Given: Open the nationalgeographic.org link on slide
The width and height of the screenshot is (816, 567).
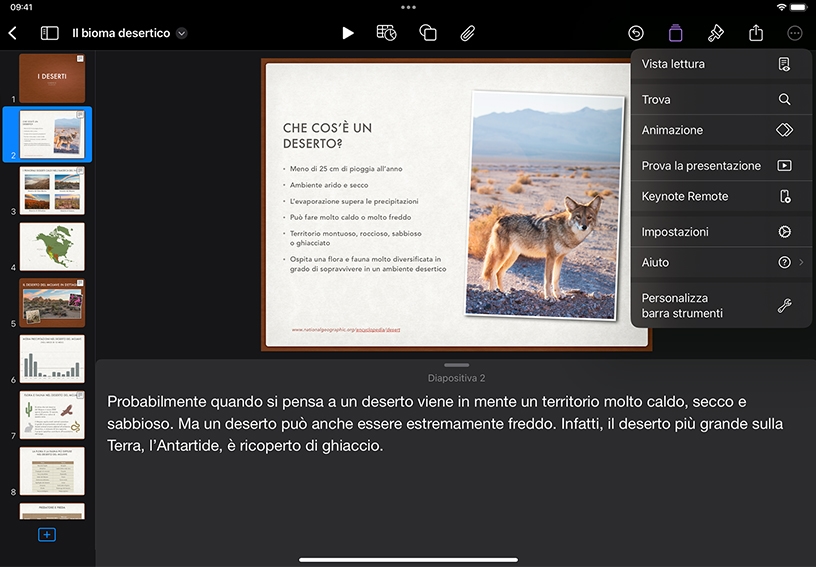Looking at the screenshot, I should tap(346, 329).
